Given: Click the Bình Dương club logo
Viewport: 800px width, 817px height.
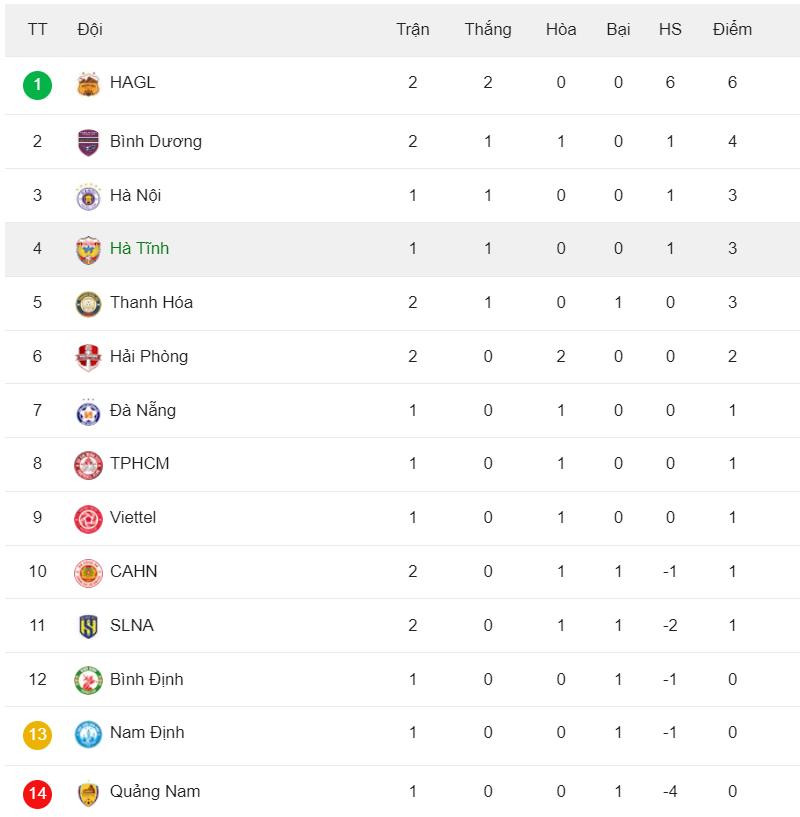Looking at the screenshot, I should pyautogui.click(x=89, y=142).
